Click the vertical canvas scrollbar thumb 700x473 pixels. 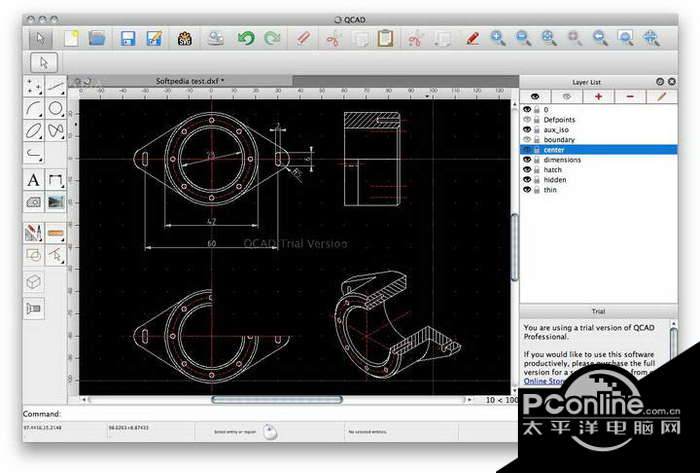point(515,247)
